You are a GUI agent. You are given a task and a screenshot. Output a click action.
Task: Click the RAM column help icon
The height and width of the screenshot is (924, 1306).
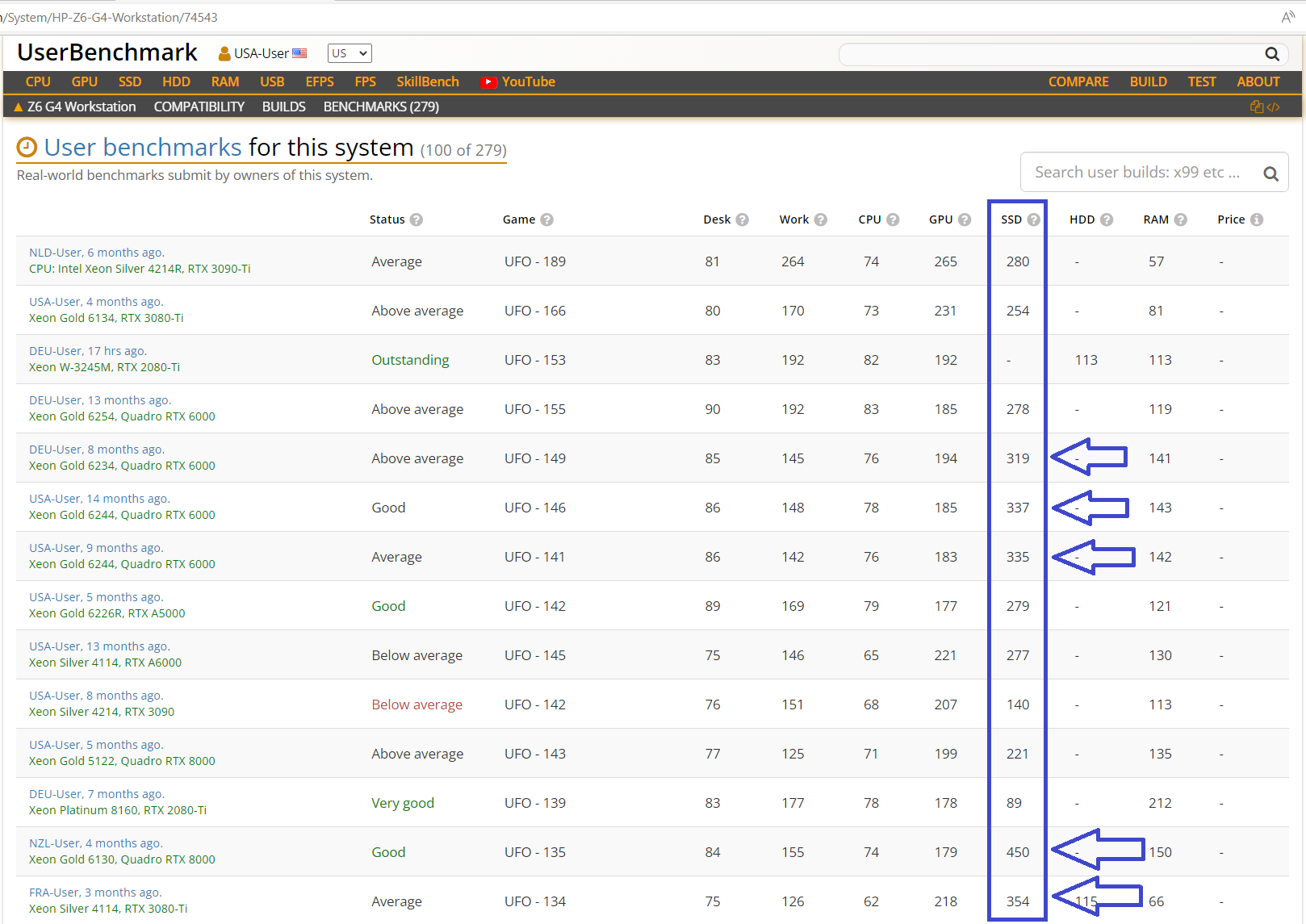click(1180, 220)
